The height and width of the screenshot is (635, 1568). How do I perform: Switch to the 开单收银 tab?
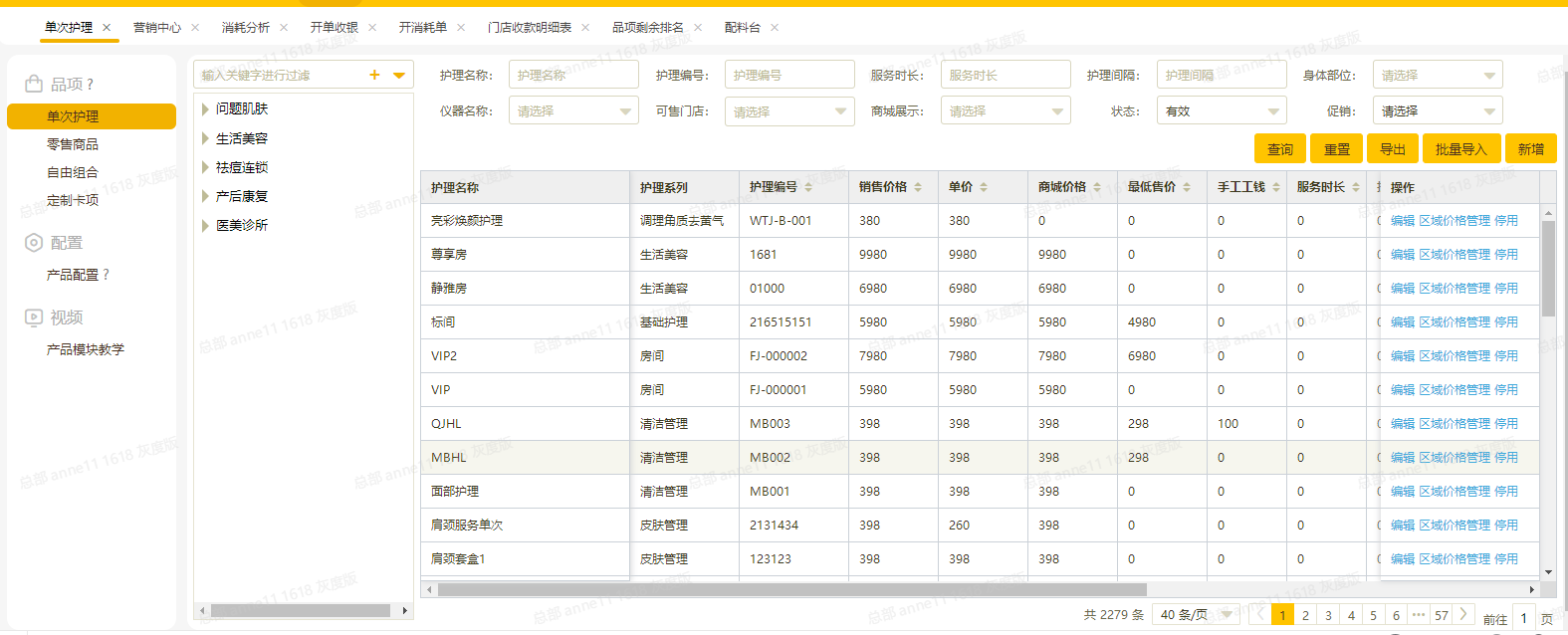pos(335,28)
